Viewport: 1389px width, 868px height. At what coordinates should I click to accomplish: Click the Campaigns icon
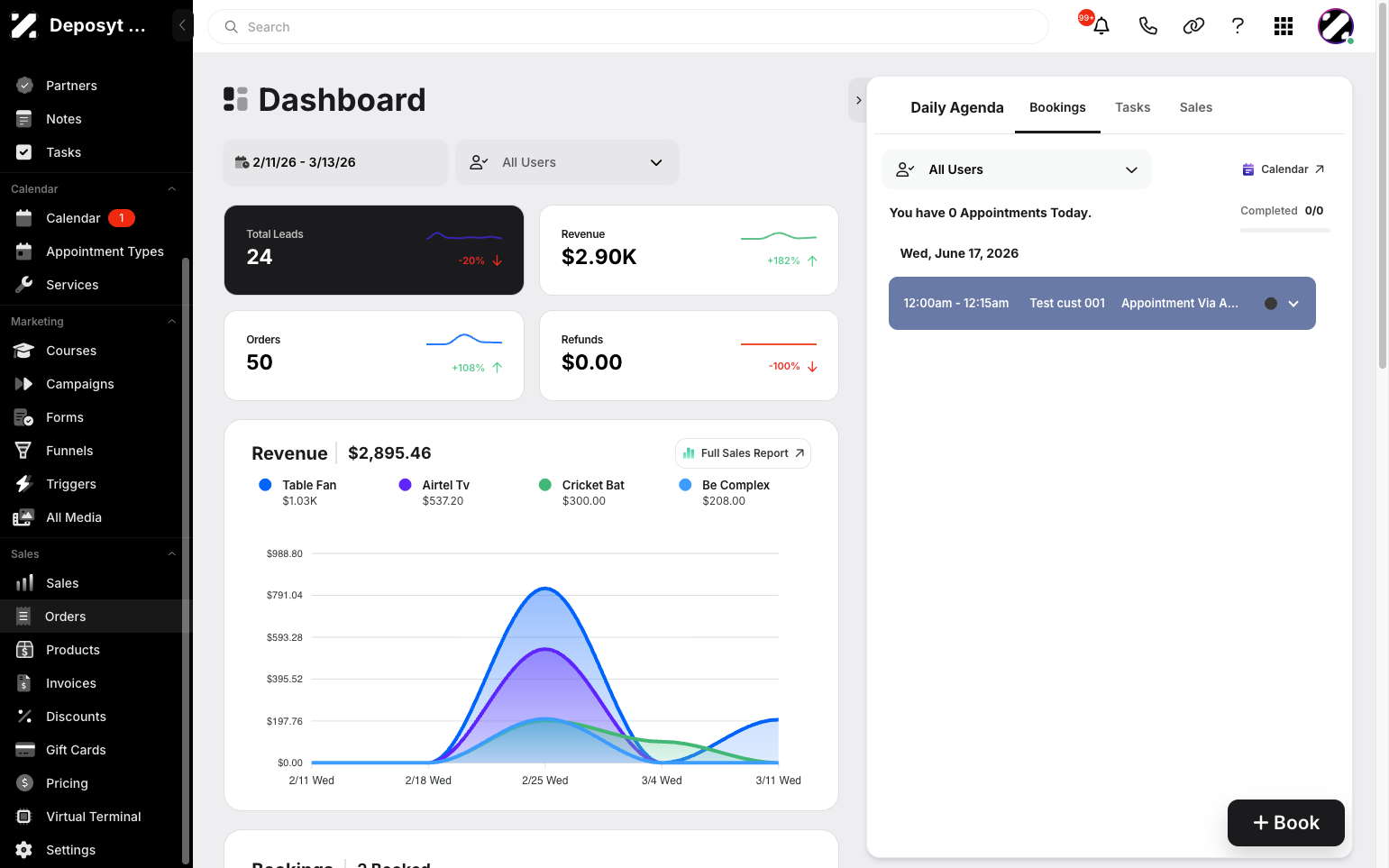coord(24,384)
